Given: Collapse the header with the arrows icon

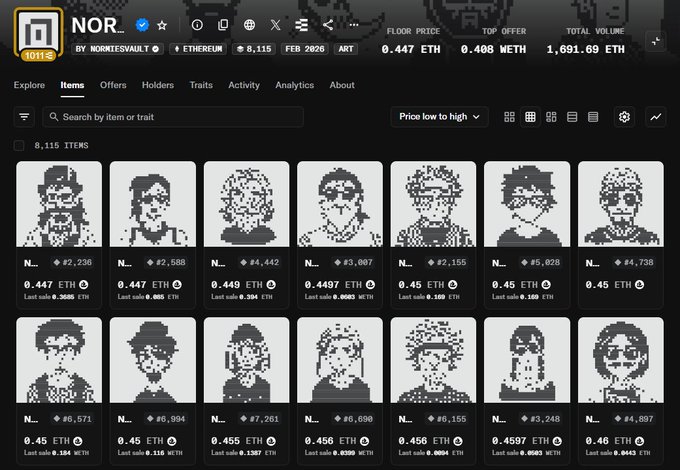Looking at the screenshot, I should pyautogui.click(x=656, y=42).
